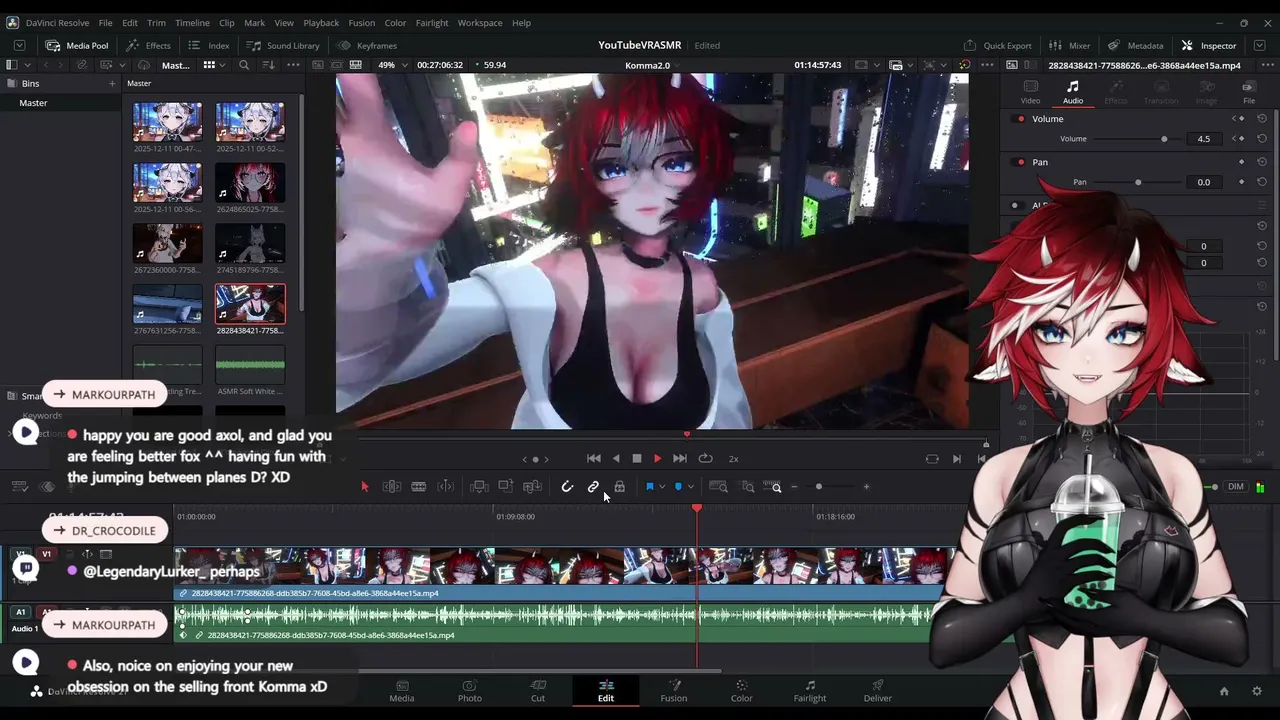Toggle Linked Selection chain icon
Viewport: 1280px width, 720px height.
[x=593, y=487]
